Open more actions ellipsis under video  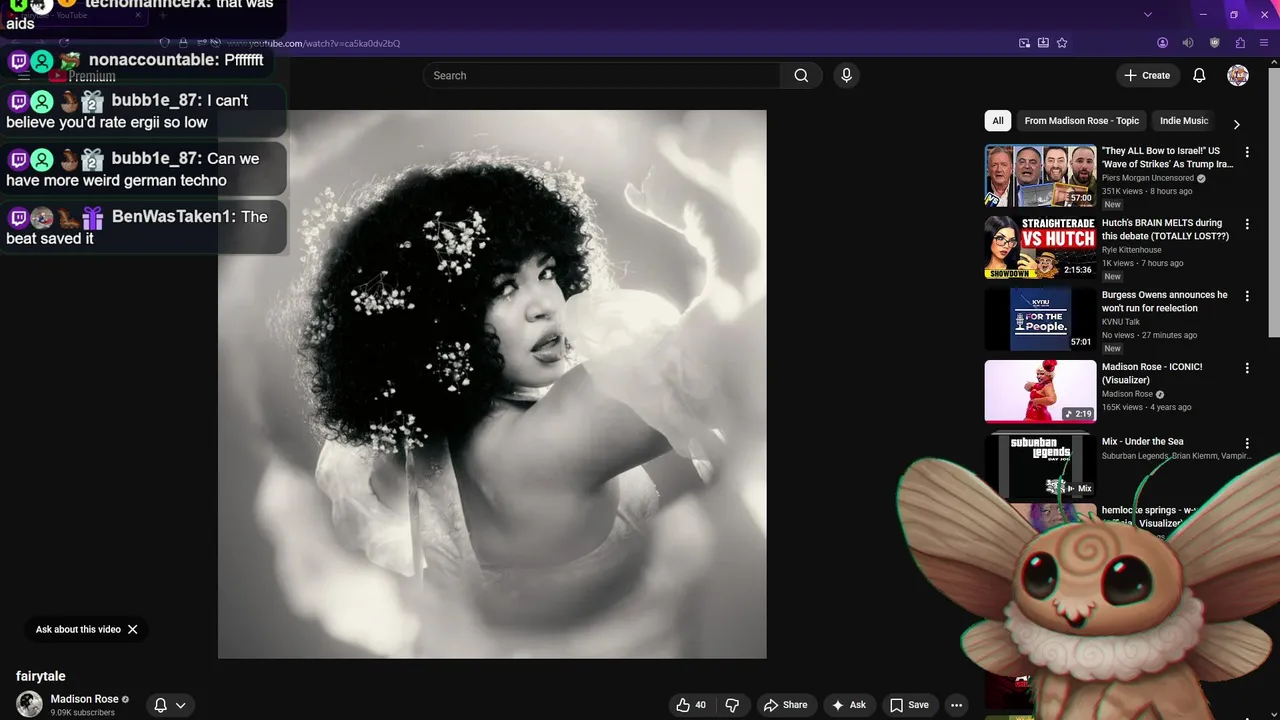(x=956, y=705)
